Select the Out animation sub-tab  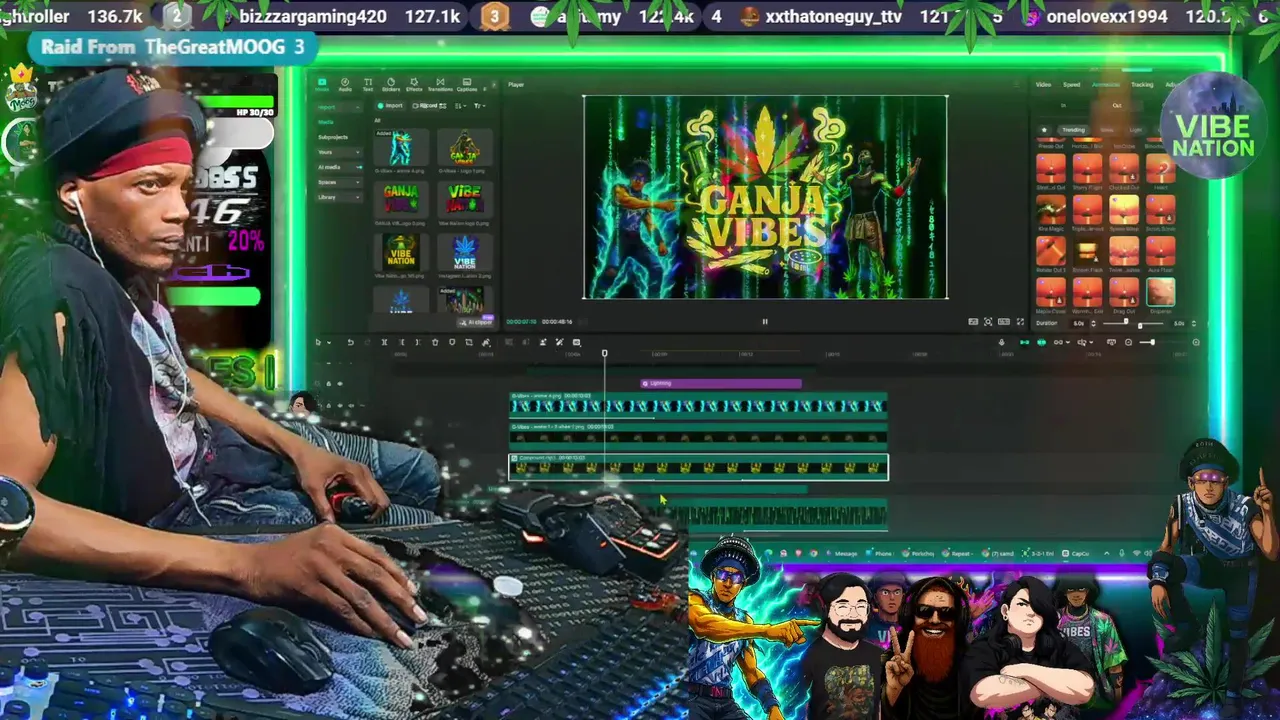coord(1117,105)
